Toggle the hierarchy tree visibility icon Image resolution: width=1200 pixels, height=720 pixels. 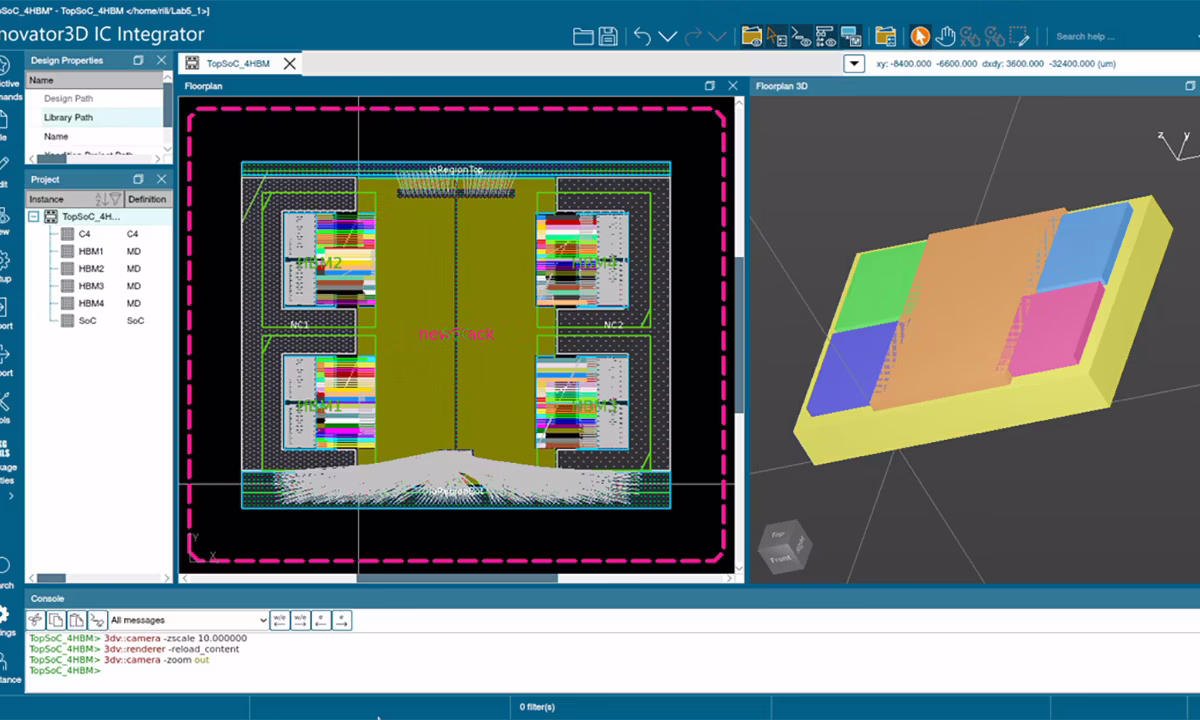click(826, 37)
